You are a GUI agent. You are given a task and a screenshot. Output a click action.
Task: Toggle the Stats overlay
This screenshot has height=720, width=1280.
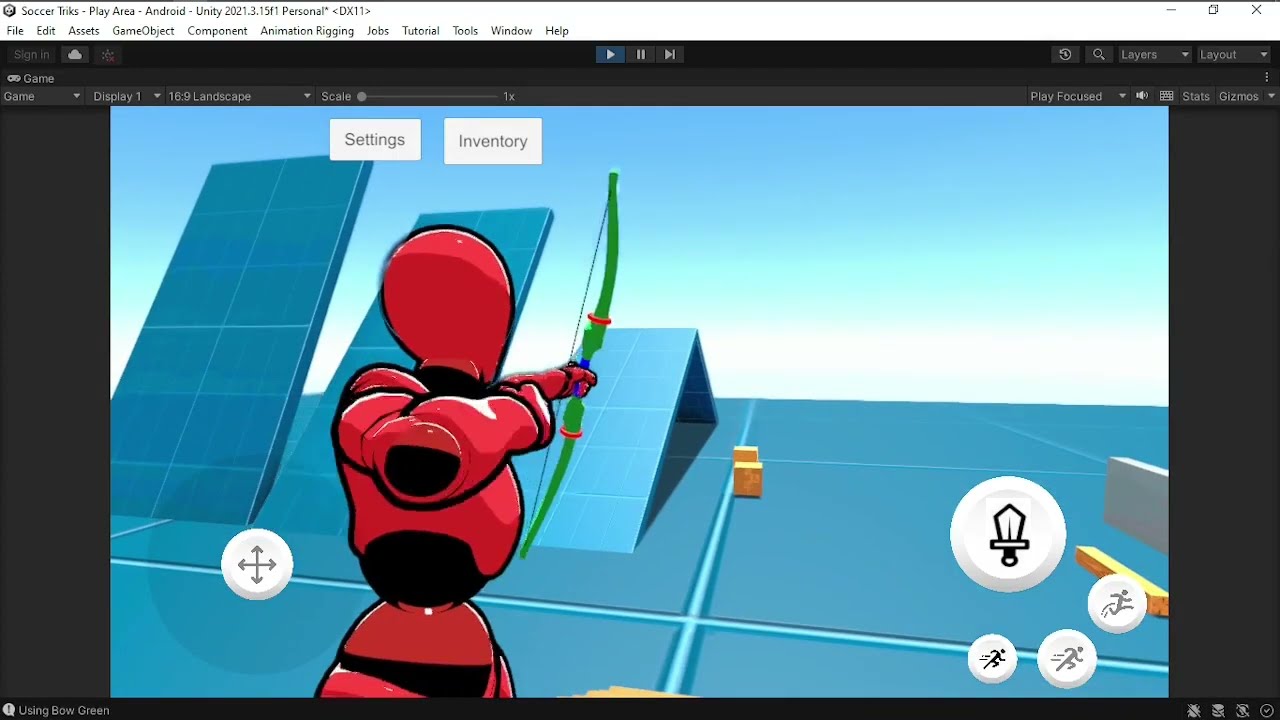tap(1196, 96)
